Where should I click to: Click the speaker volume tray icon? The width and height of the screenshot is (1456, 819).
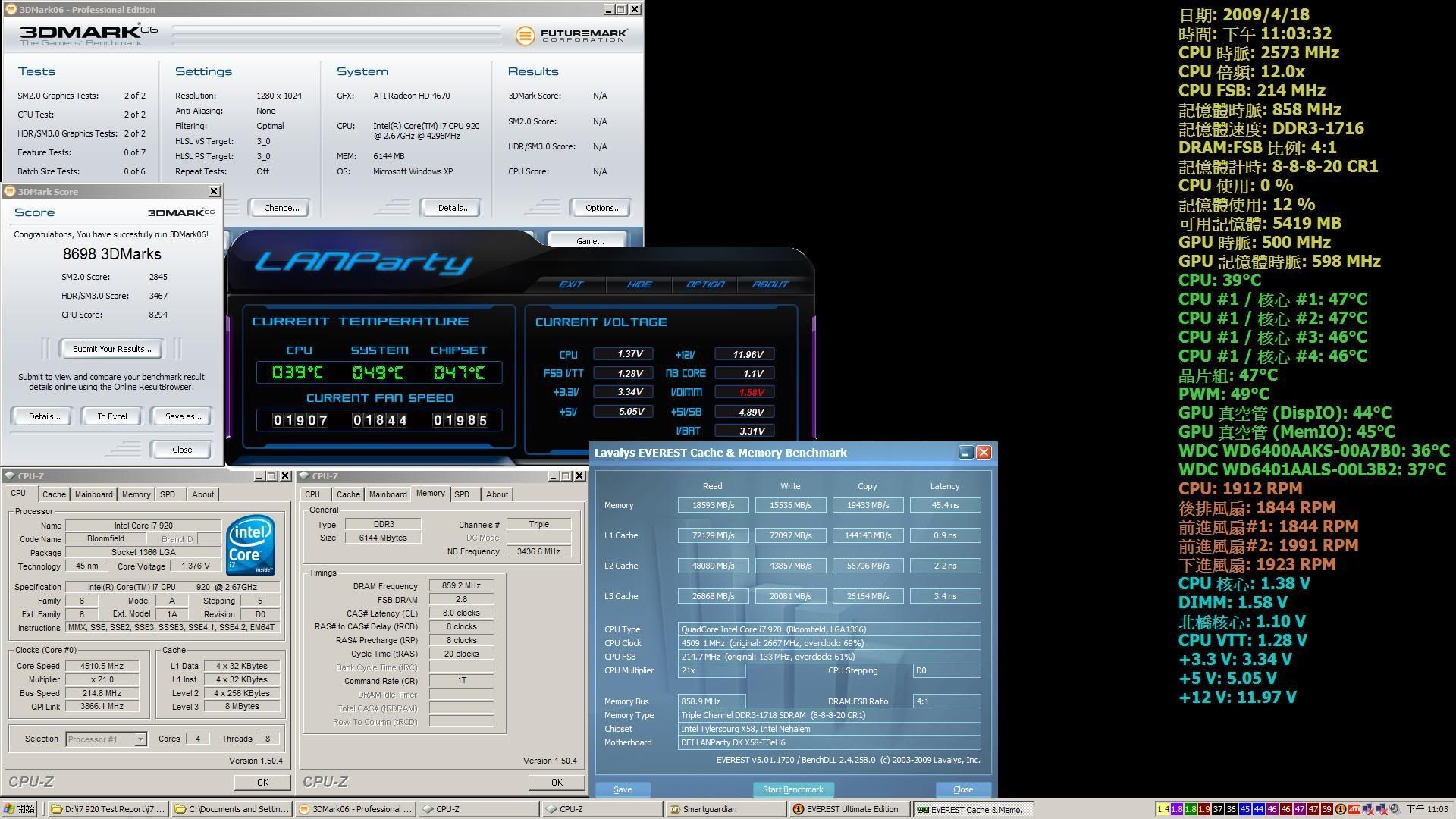[x=1395, y=809]
